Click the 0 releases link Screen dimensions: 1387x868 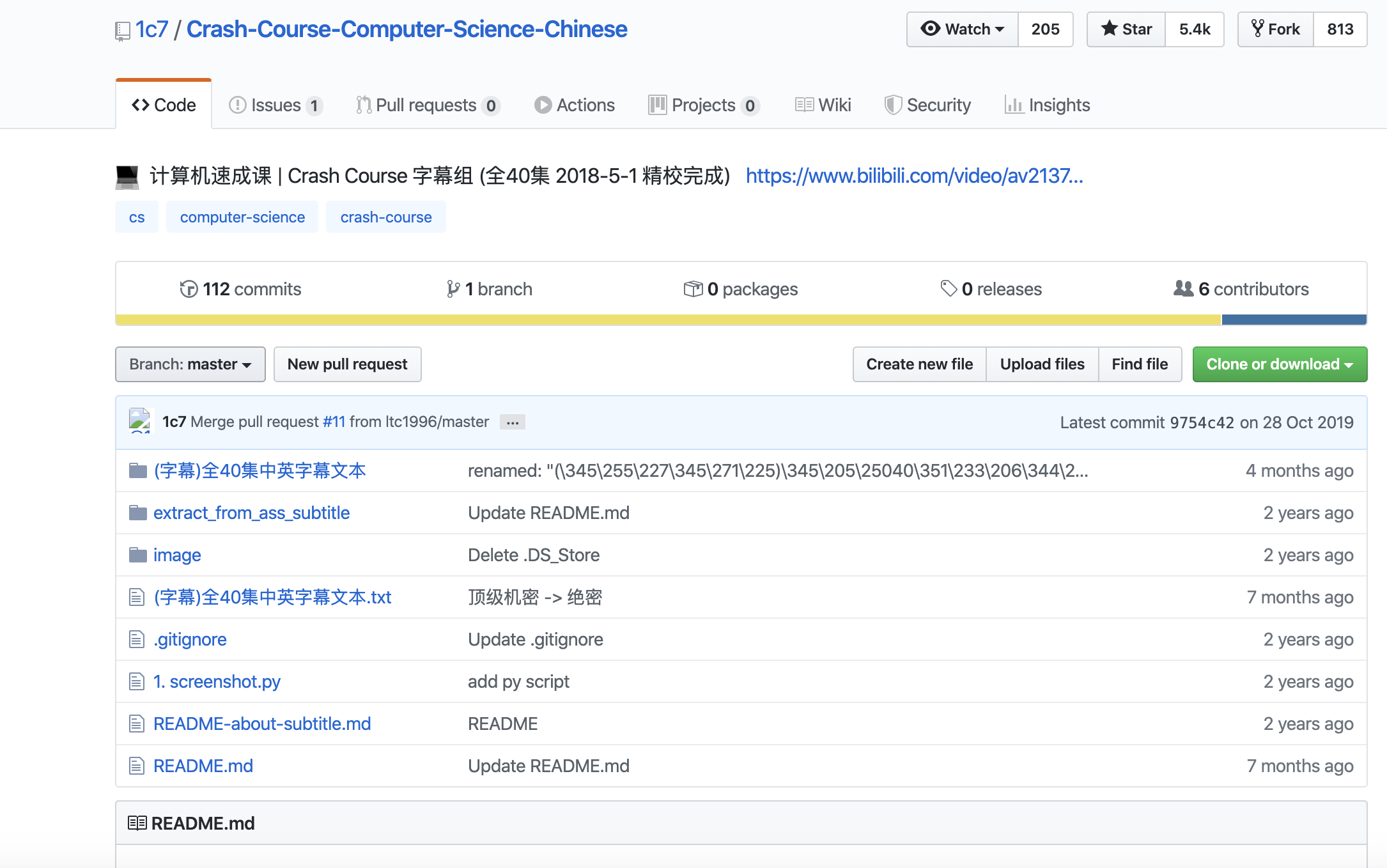pos(991,289)
